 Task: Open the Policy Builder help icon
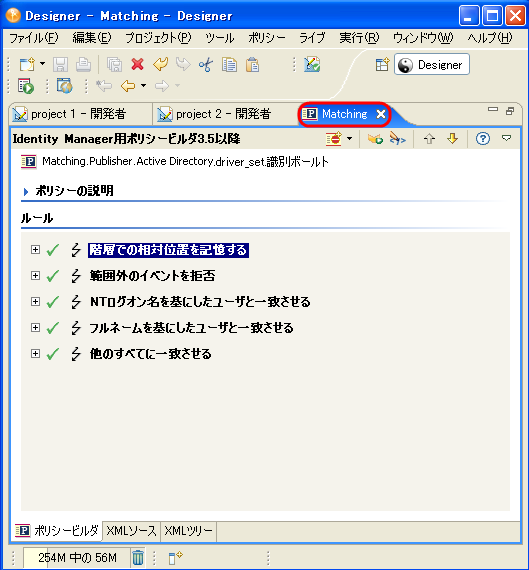point(483,139)
